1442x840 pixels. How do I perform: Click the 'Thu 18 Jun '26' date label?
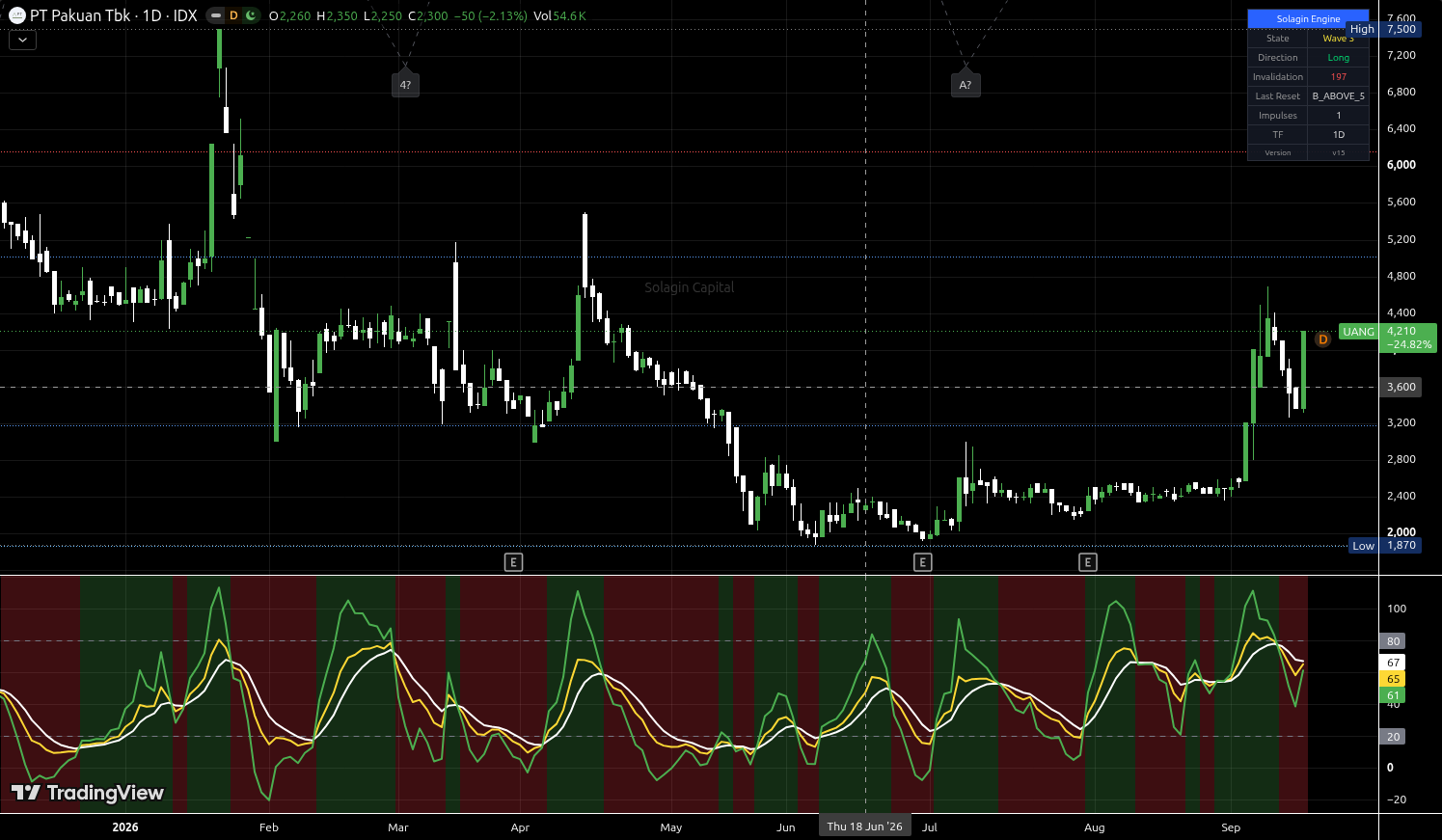[x=865, y=826]
